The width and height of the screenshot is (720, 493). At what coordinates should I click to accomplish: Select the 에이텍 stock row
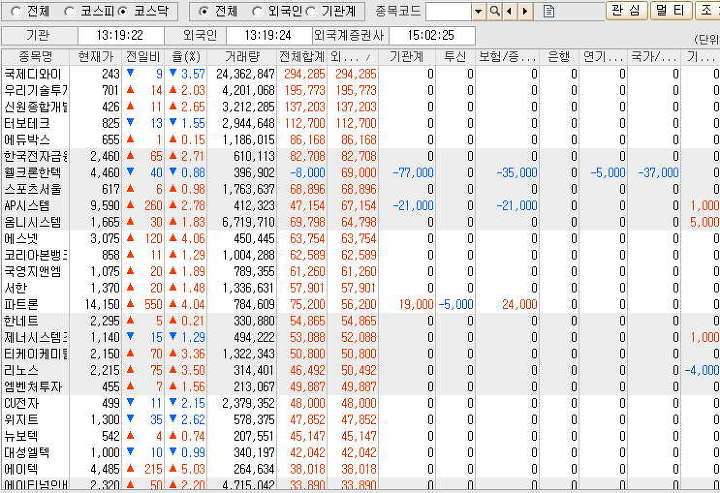click(360, 469)
